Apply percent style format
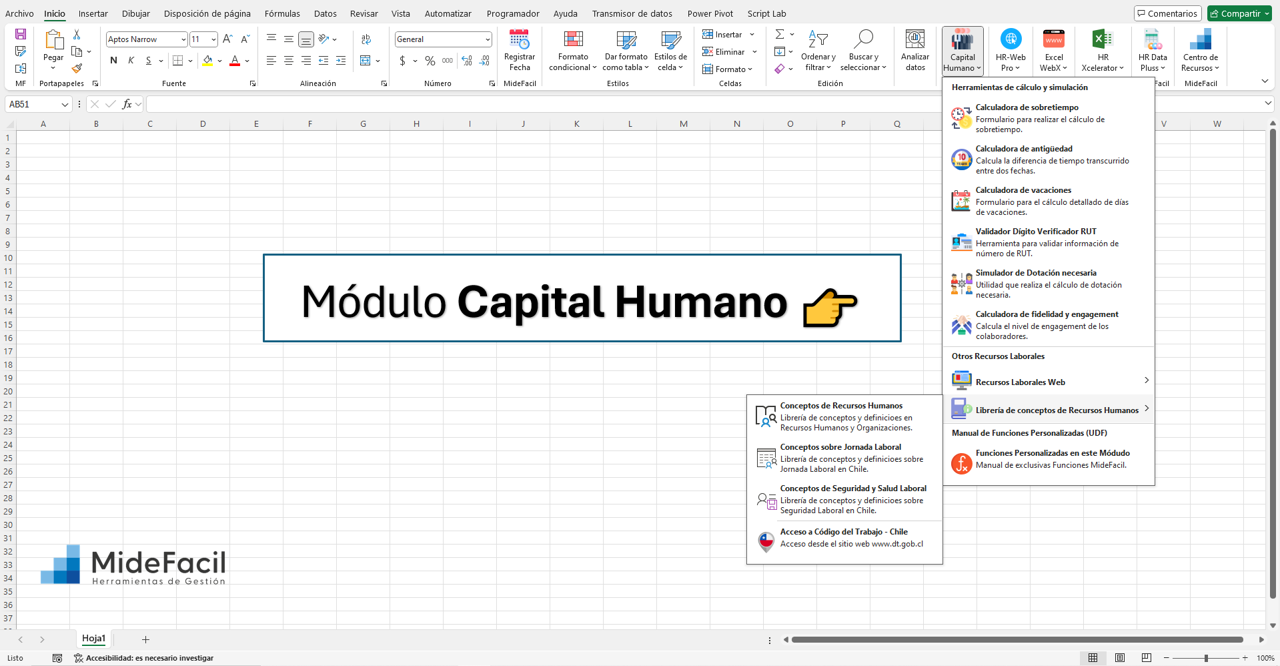The image size is (1280, 666). point(430,61)
